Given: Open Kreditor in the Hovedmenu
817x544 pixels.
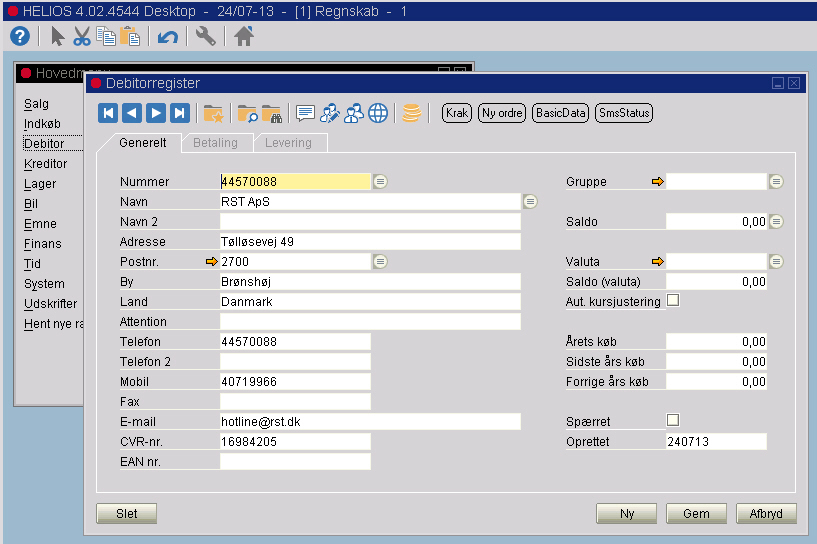Looking at the screenshot, I should point(46,164).
